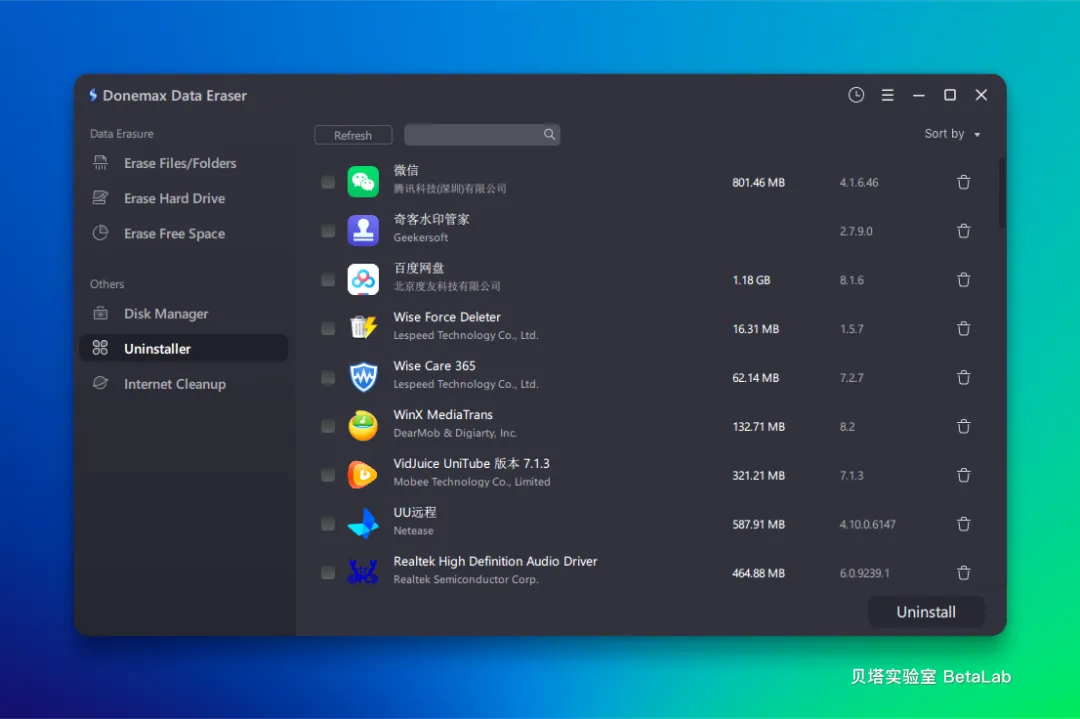Screen dimensions: 1080x719
Task: Click the WinX MediaTrans app icon
Action: tap(363, 426)
